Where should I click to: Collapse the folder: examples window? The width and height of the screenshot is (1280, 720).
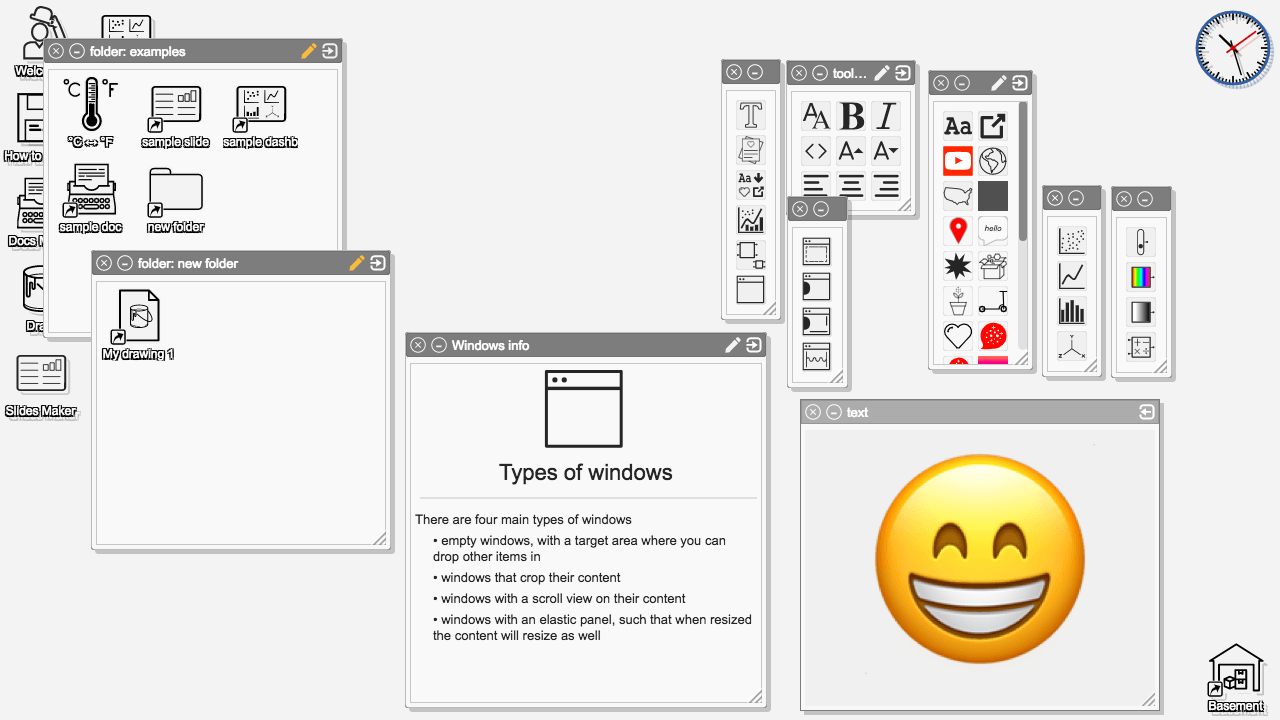pyautogui.click(x=77, y=51)
